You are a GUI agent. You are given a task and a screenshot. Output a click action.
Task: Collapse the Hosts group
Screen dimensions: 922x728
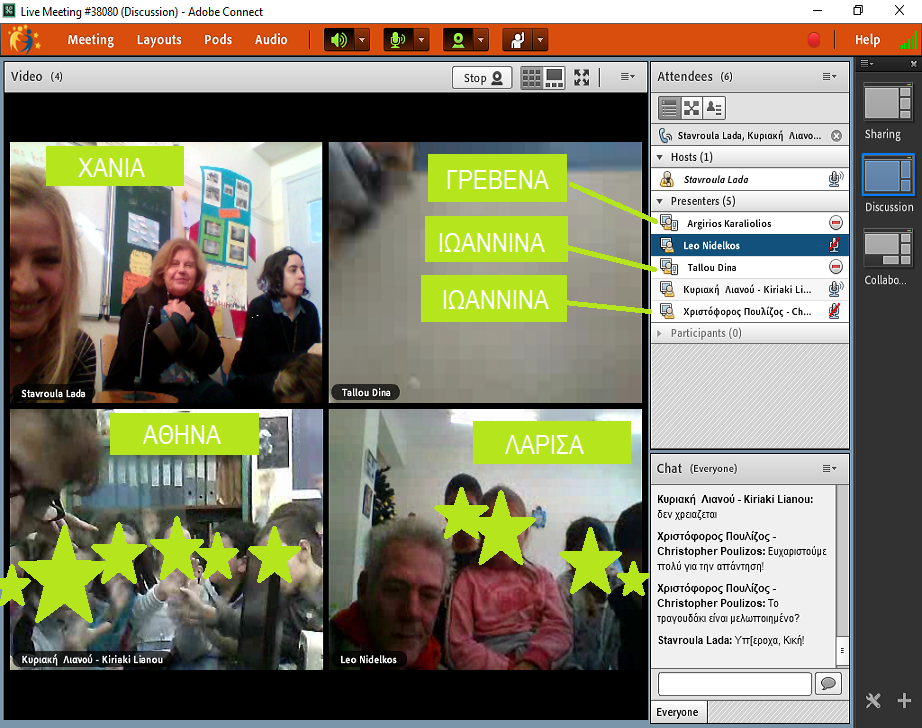[x=660, y=157]
